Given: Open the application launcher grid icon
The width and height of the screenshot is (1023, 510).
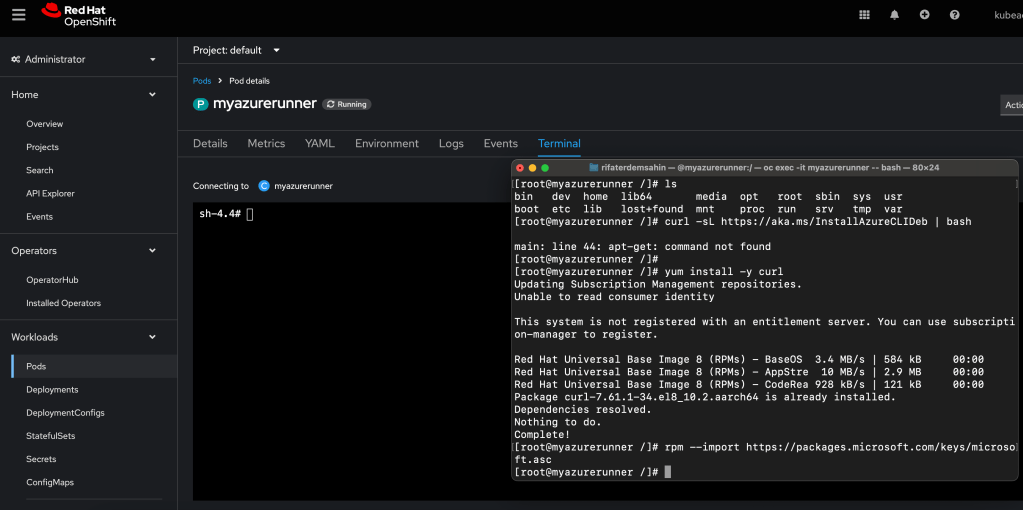Looking at the screenshot, I should coord(864,15).
